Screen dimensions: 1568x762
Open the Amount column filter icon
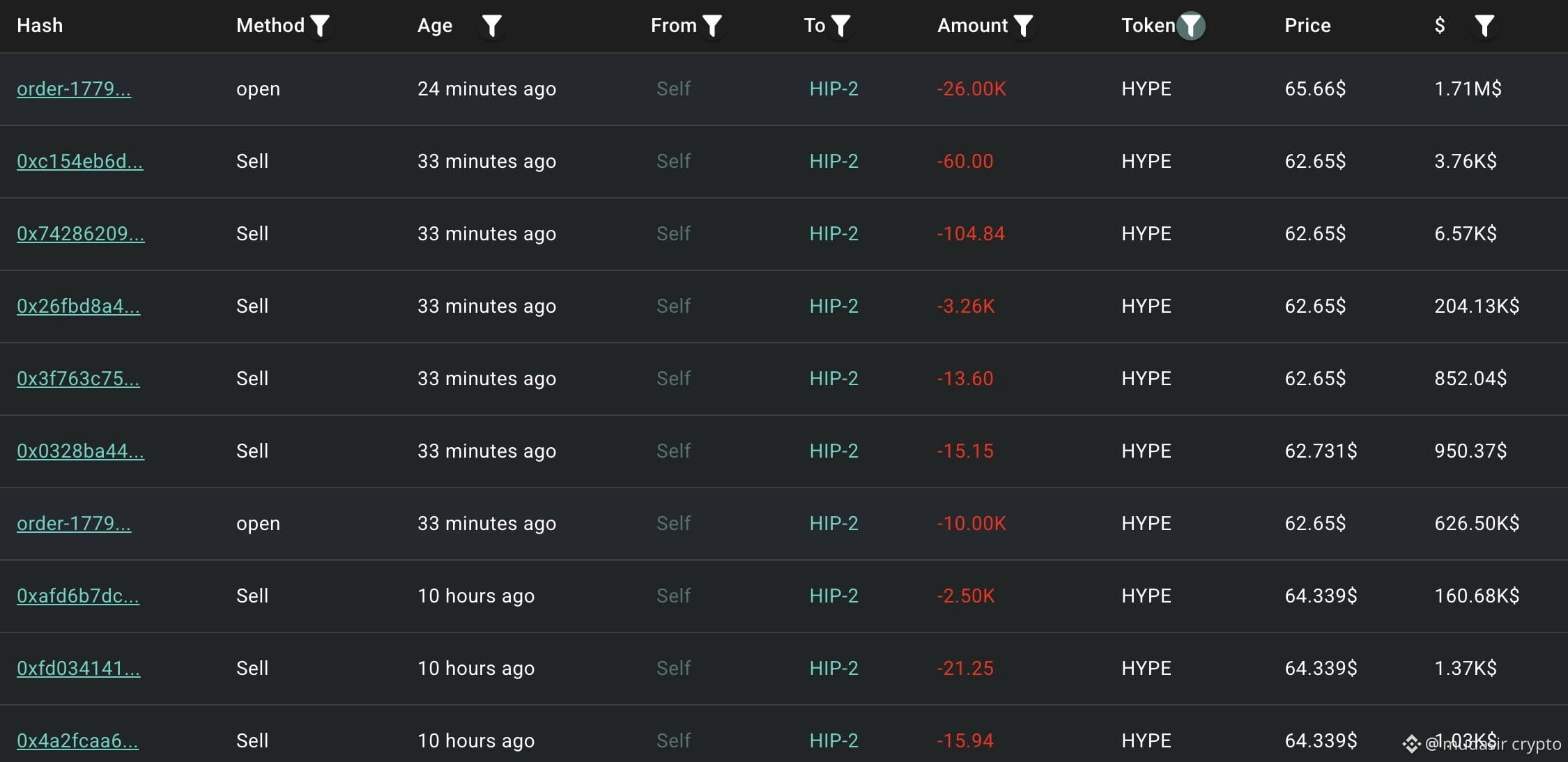1023,26
